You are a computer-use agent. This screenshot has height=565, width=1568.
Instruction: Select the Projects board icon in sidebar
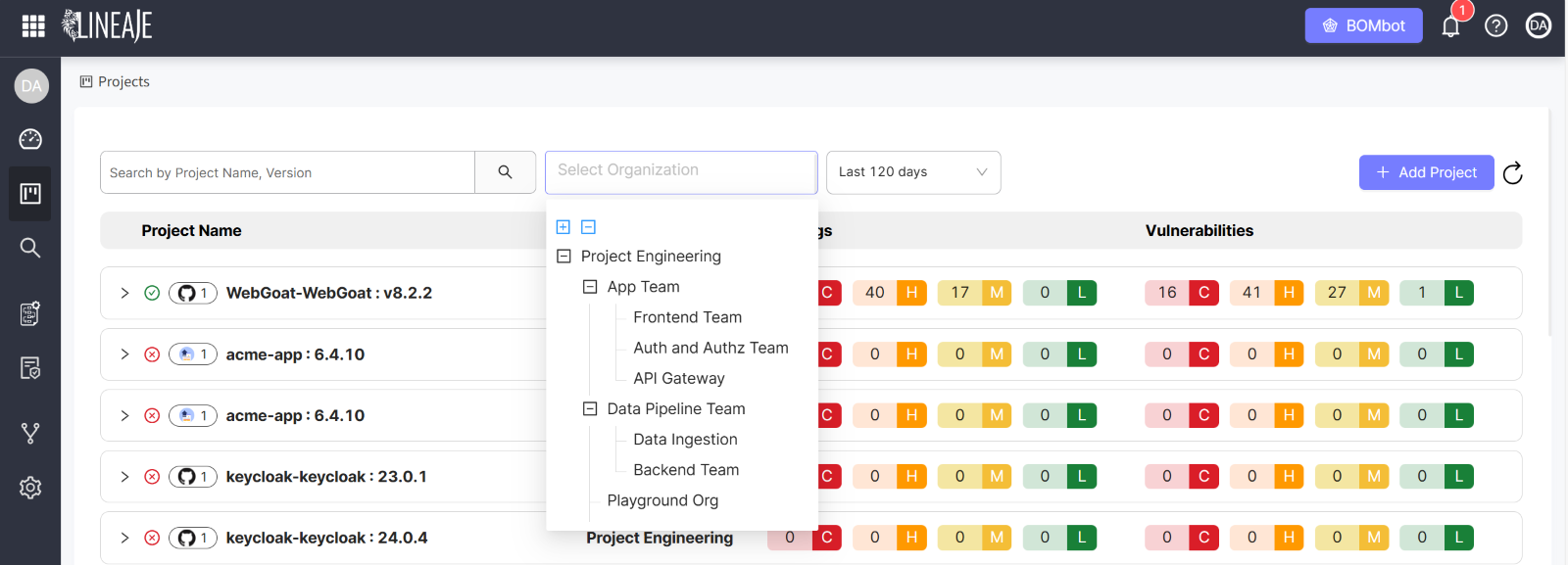click(30, 194)
